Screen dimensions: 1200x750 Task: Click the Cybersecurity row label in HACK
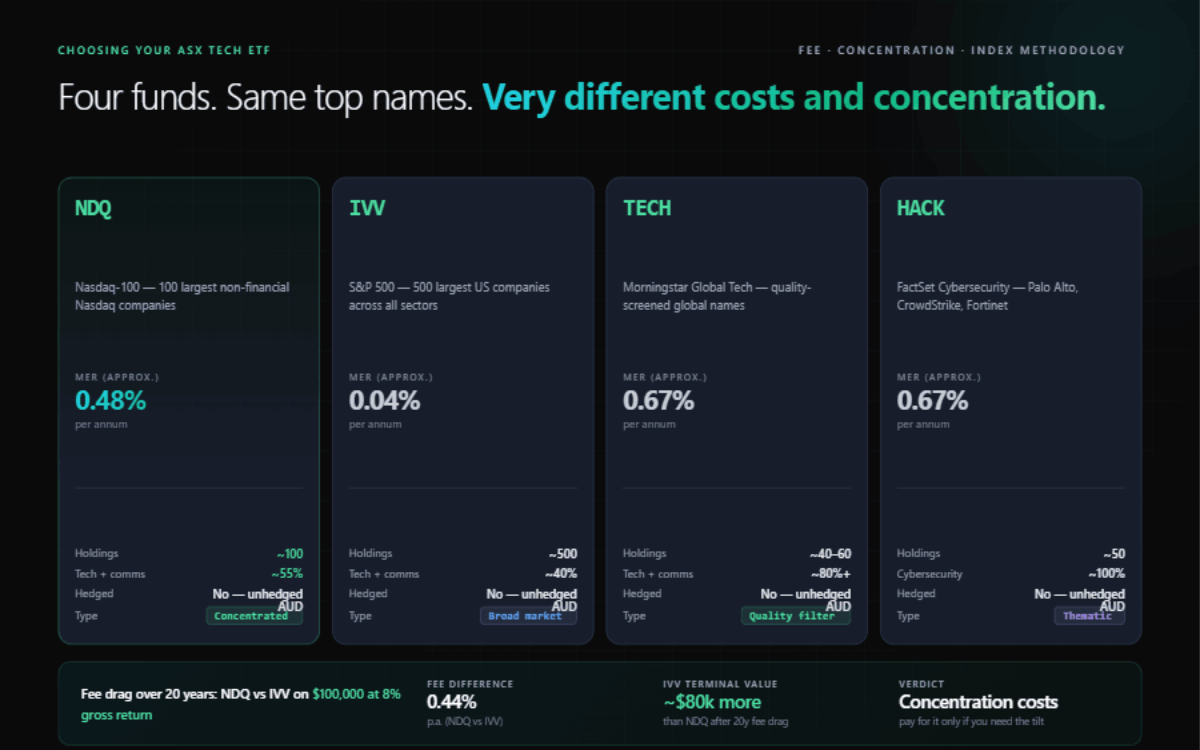(x=930, y=574)
